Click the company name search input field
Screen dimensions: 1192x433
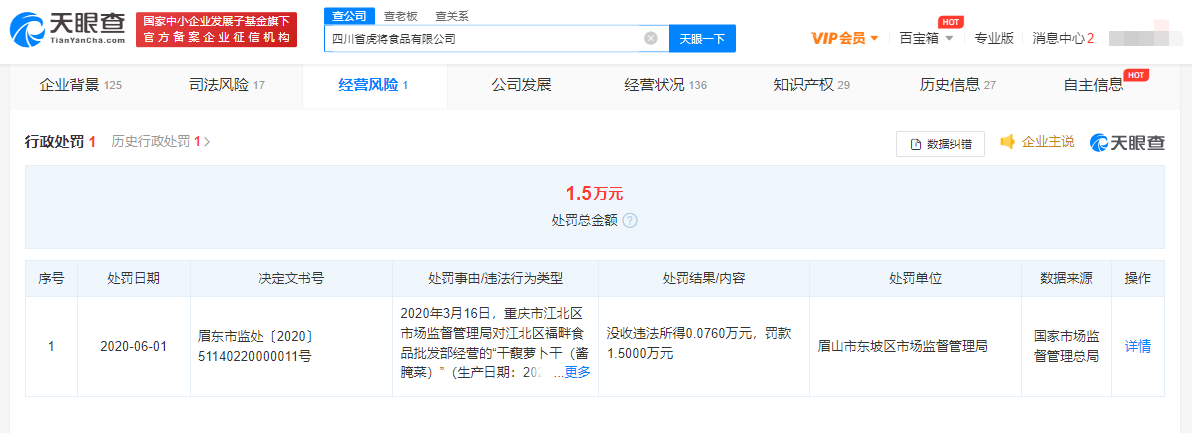point(485,39)
